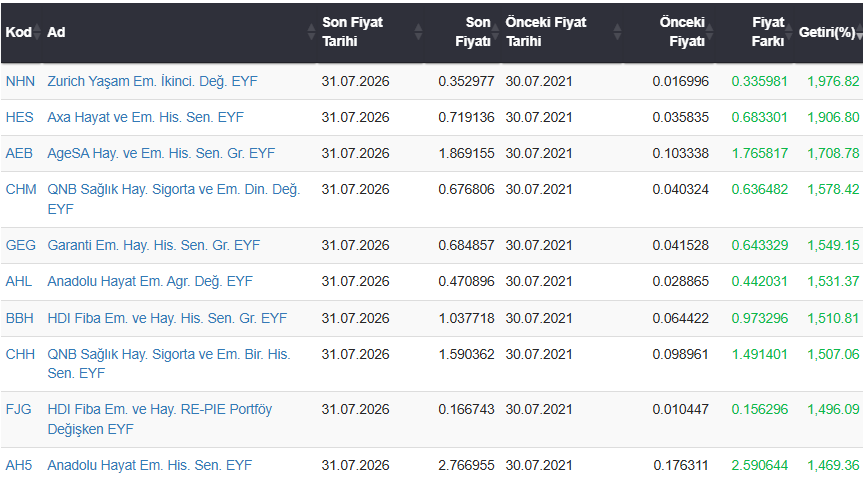Select price difference 1.491401
Viewport: 863px width, 481px height.
click(x=760, y=354)
